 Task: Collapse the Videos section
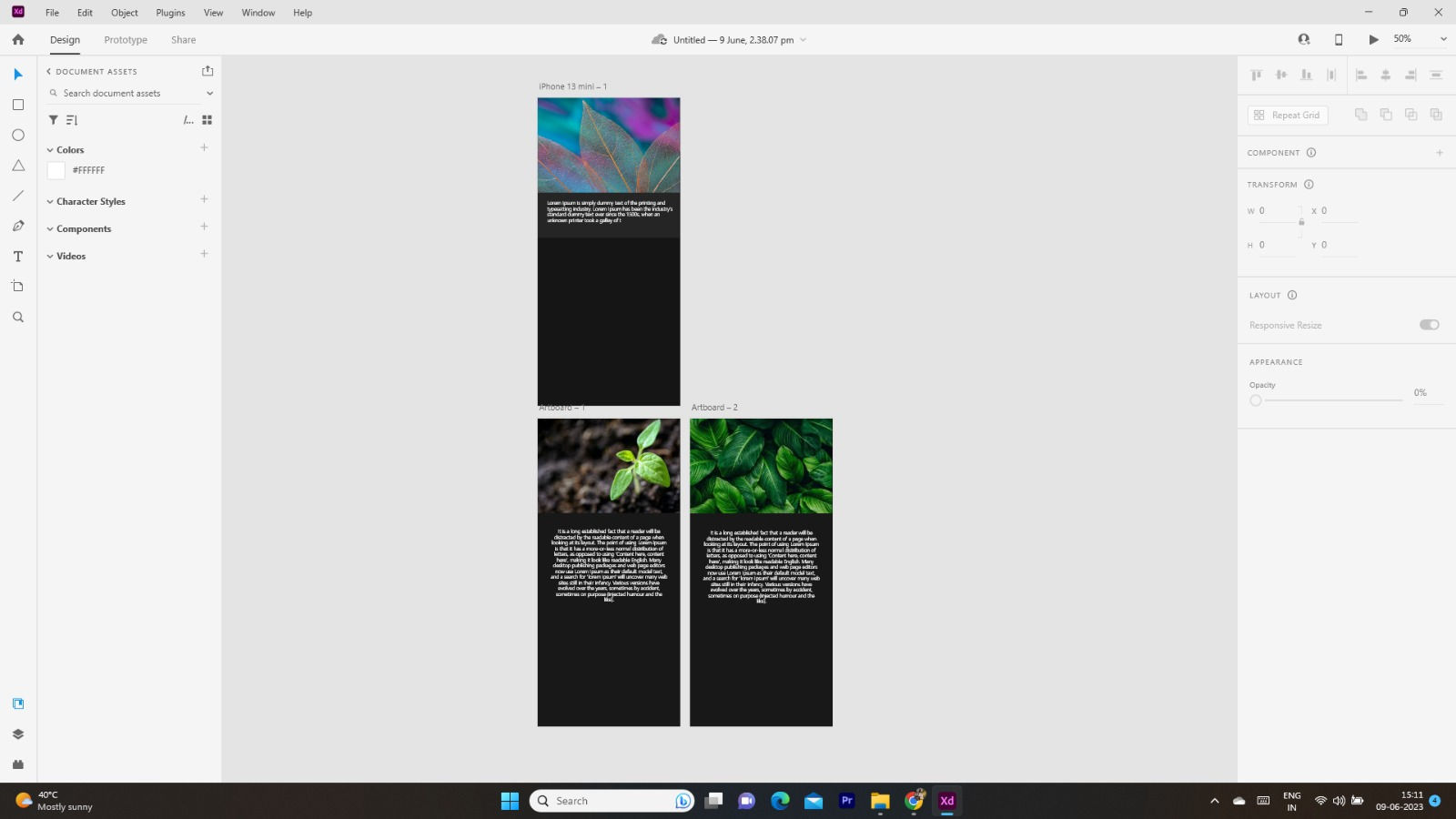point(50,257)
